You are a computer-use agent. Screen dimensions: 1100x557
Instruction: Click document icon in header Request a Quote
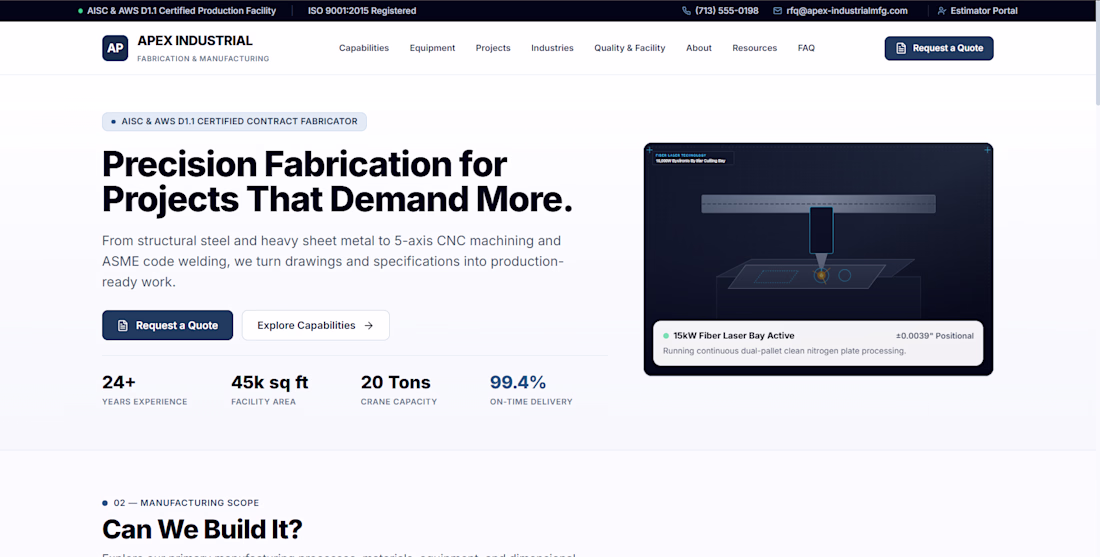click(901, 48)
